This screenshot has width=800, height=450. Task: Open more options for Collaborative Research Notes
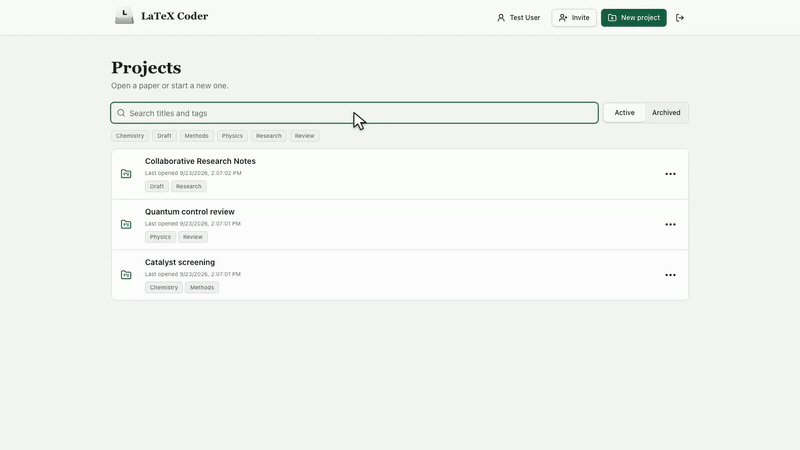coord(670,174)
